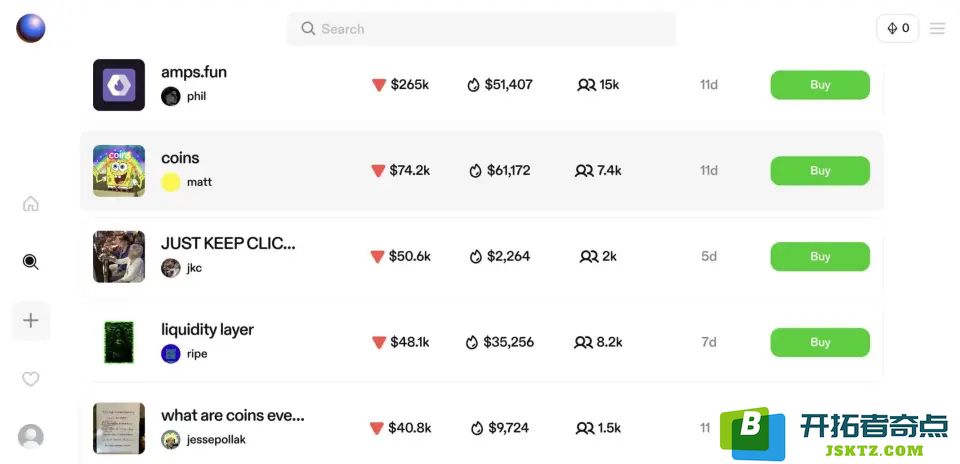Open the what are coins eve... title

click(x=233, y=415)
